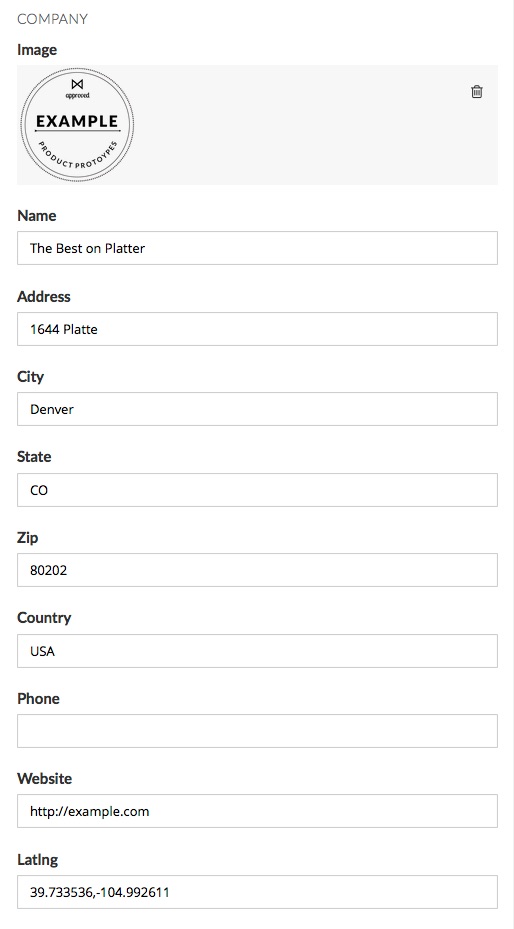Click the City label text
The width and height of the screenshot is (514, 929).
click(30, 377)
